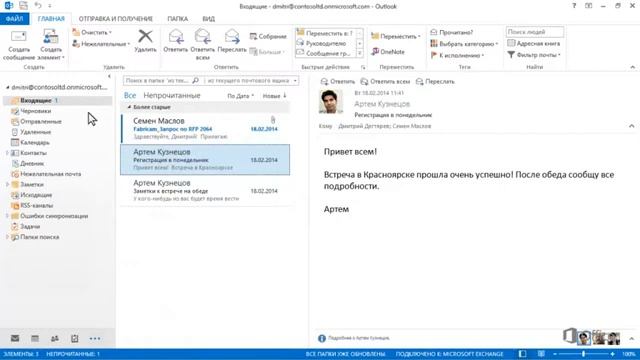Select the Черновики folder

(x=36, y=111)
